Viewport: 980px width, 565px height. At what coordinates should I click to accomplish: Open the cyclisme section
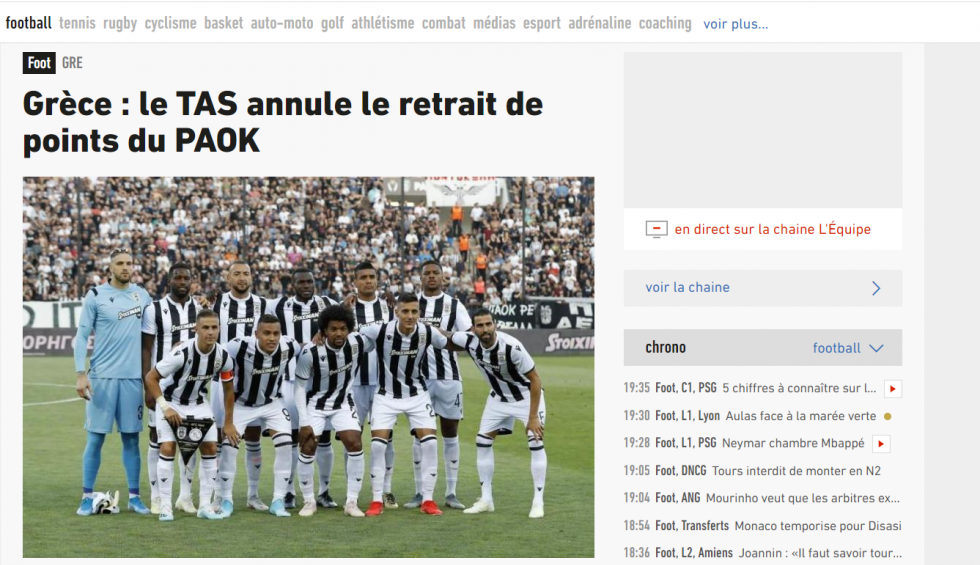pos(171,23)
